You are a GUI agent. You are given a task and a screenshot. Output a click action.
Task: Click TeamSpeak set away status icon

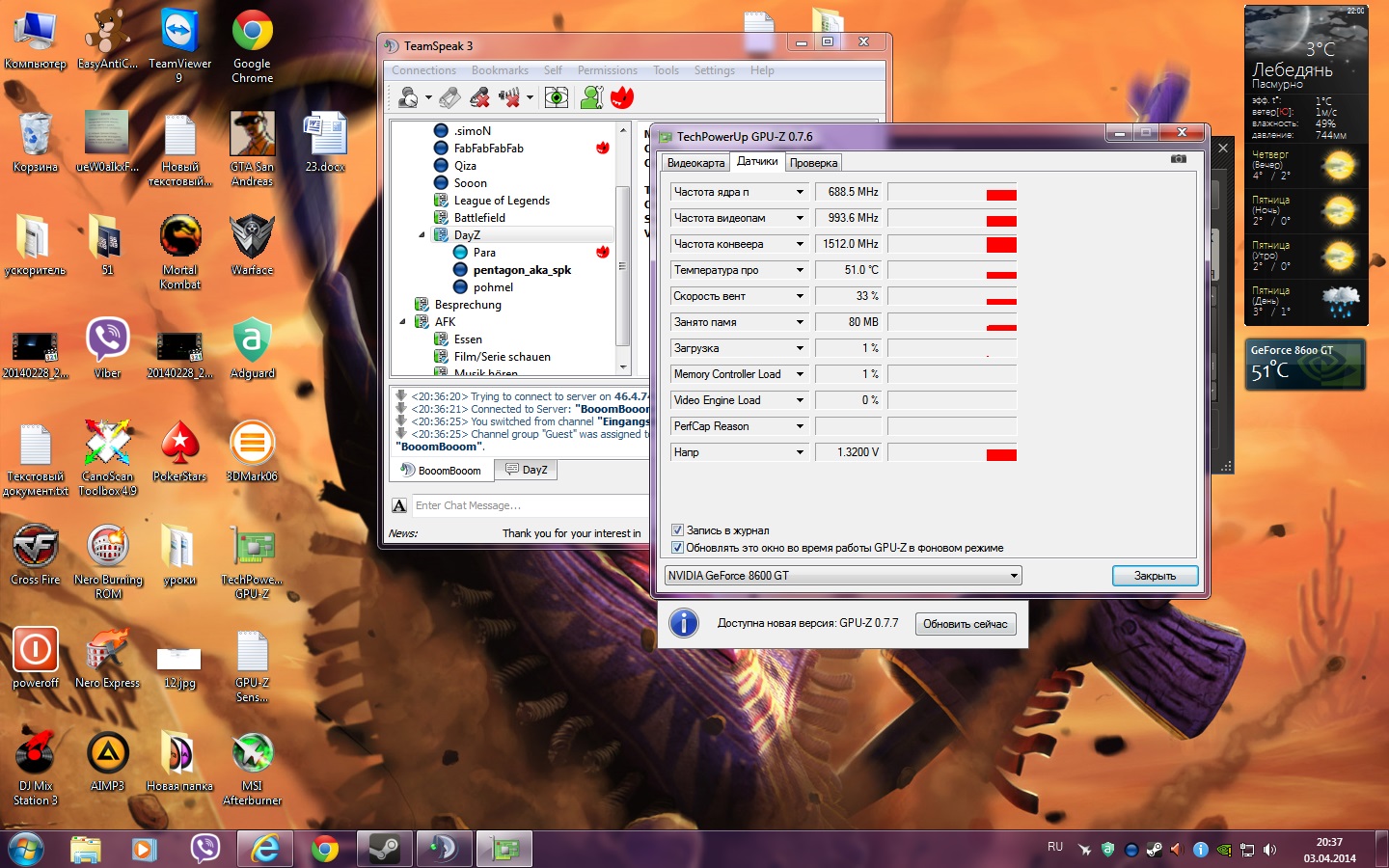pos(409,97)
